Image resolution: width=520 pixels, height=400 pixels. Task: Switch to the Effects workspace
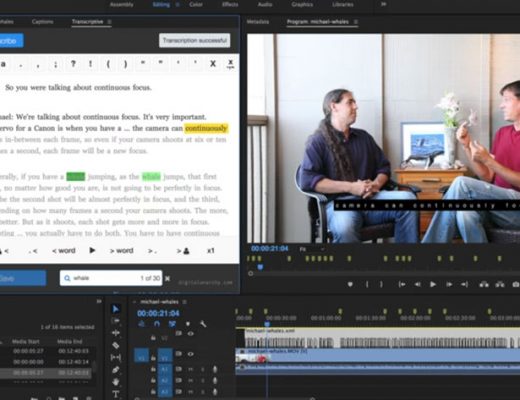[230, 4]
